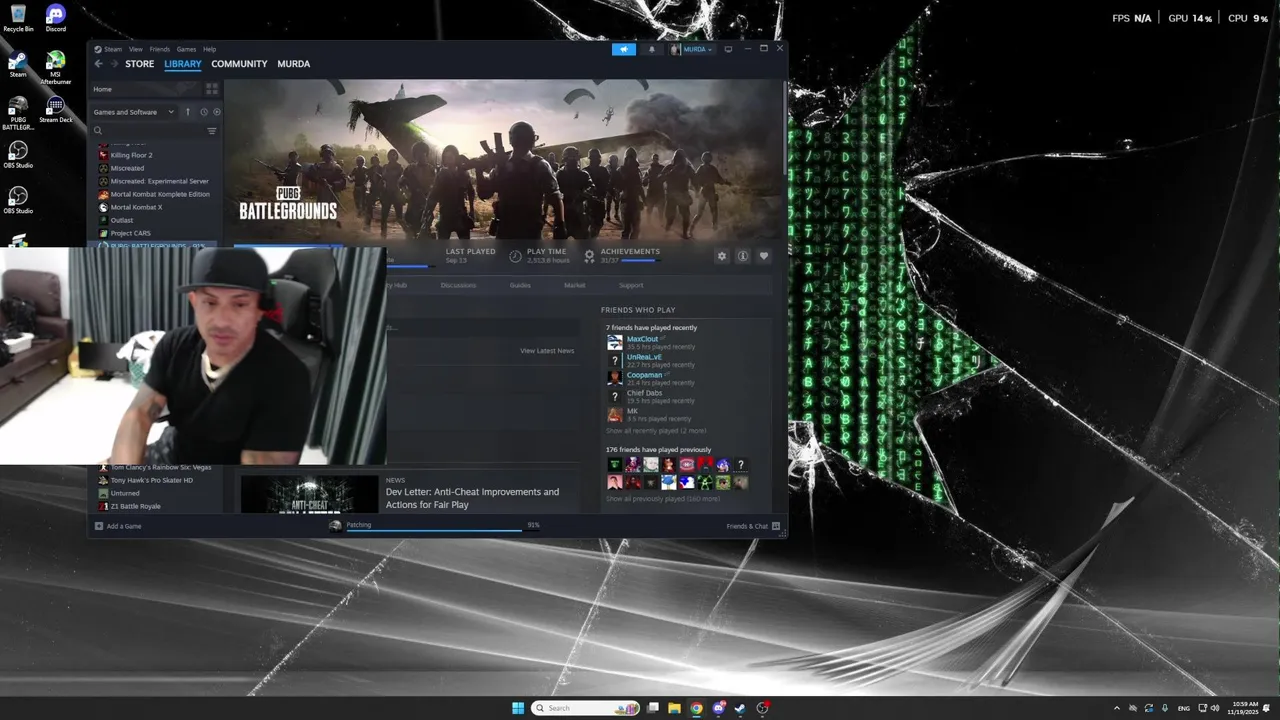
Task: Select Tony Hawk's Pro Skater HD
Action: (x=146, y=480)
